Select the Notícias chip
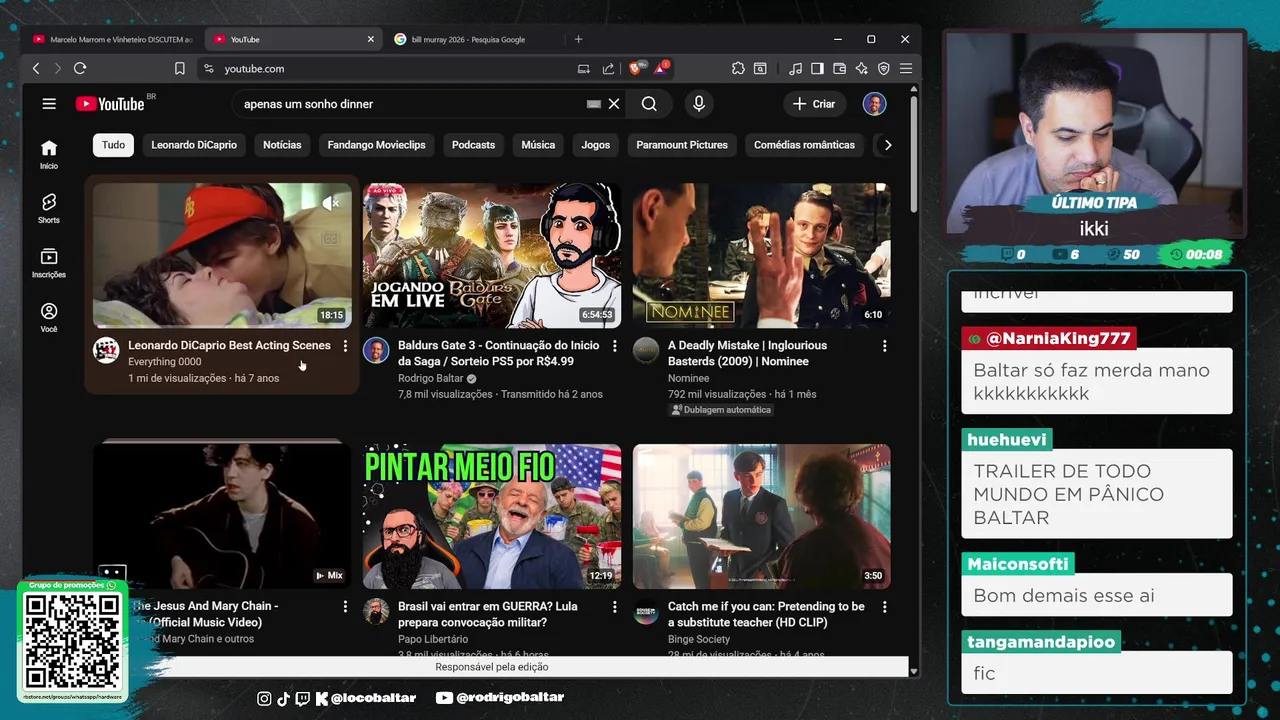Viewport: 1280px width, 720px height. tap(282, 145)
